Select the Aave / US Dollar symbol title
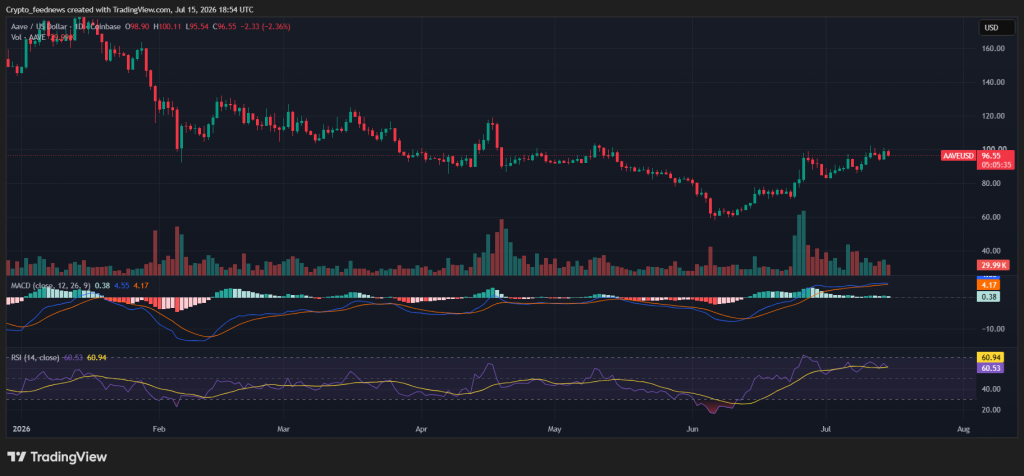Screen dimensions: 1024x476 (x=37, y=26)
